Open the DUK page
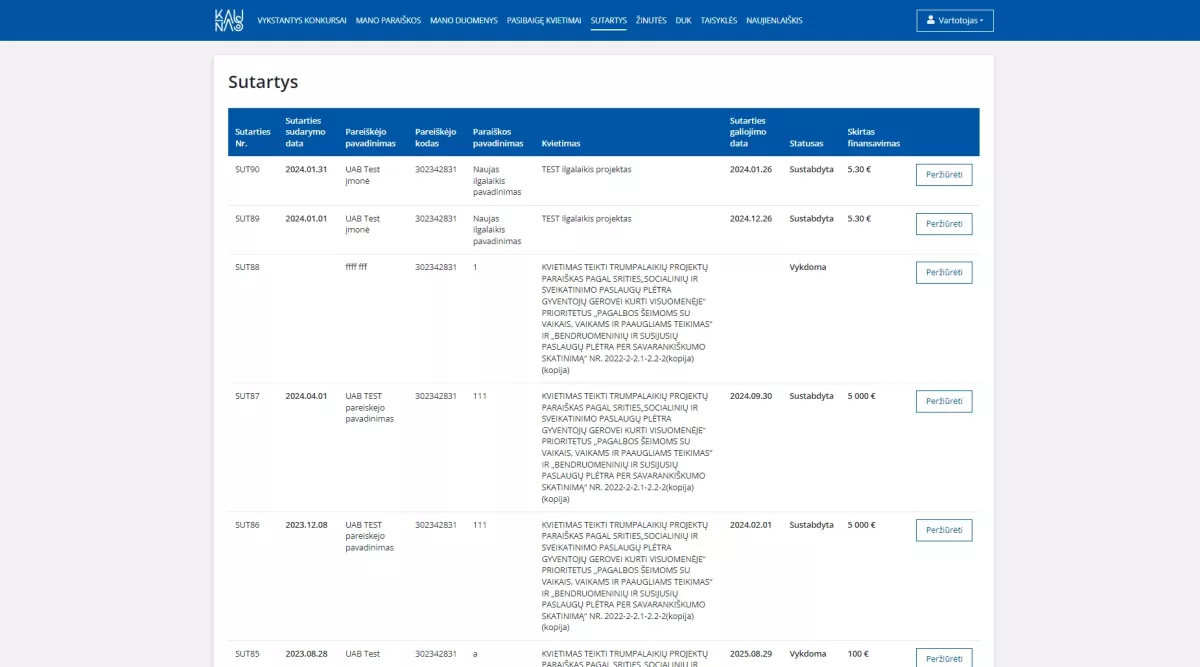The image size is (1200, 667). click(683, 19)
